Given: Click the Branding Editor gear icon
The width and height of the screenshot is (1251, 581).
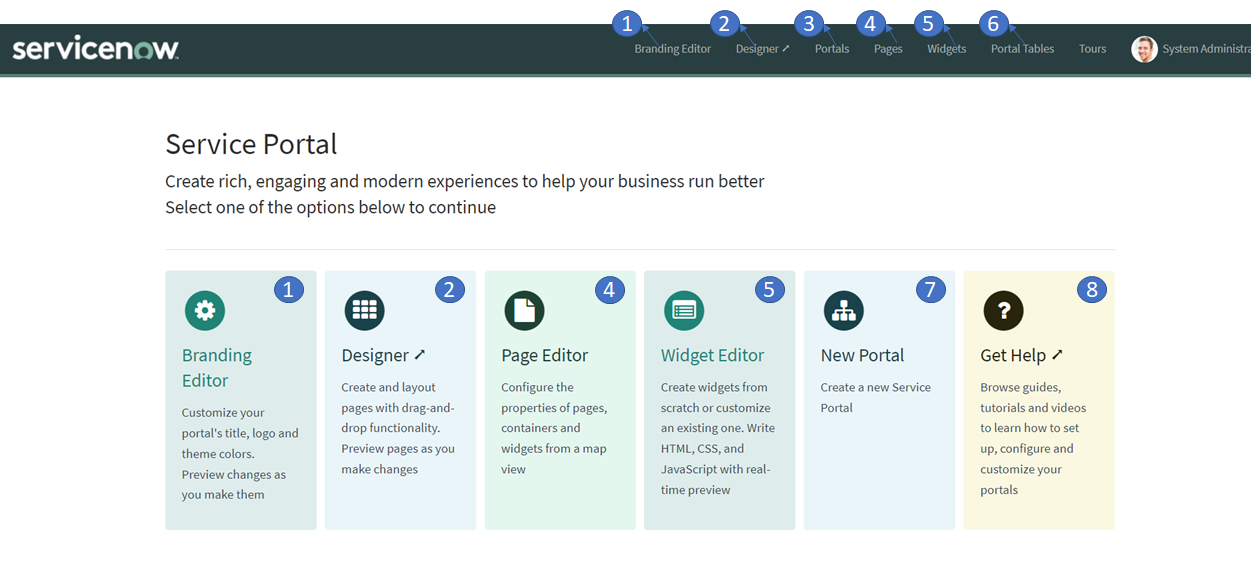Looking at the screenshot, I should tap(205, 310).
